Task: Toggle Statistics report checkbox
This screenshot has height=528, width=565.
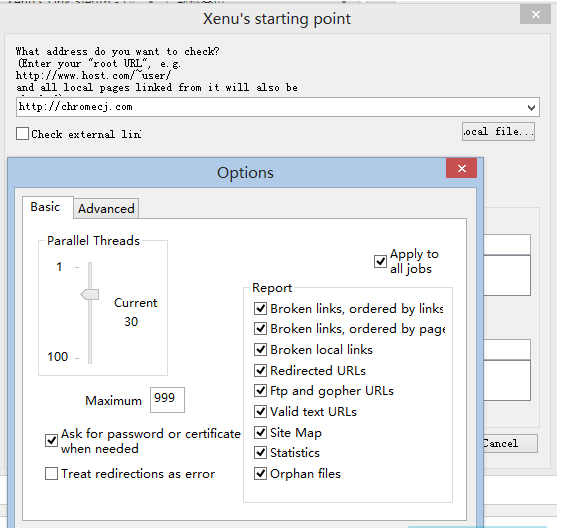Action: [260, 452]
